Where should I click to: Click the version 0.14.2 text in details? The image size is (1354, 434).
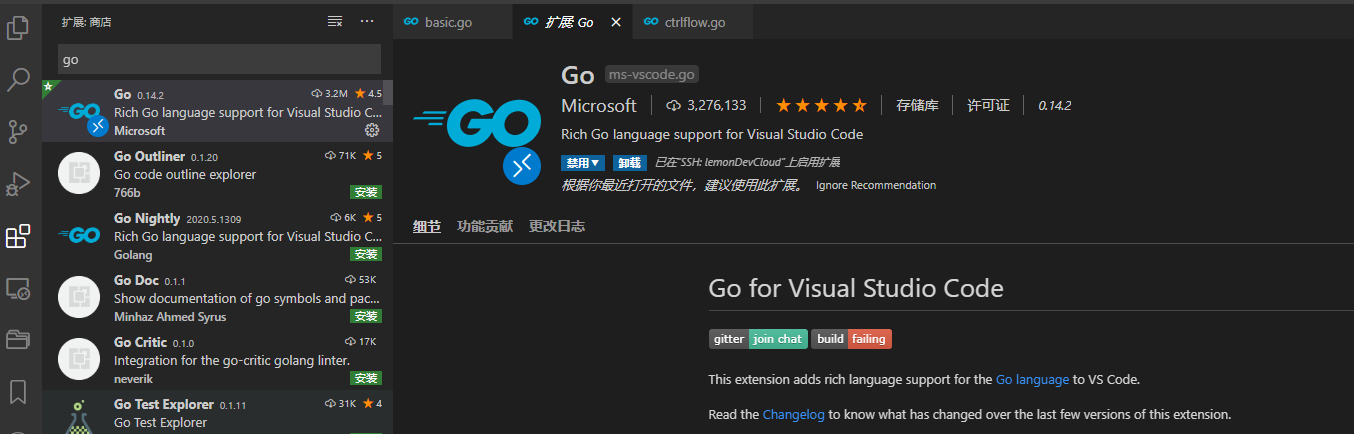1054,105
